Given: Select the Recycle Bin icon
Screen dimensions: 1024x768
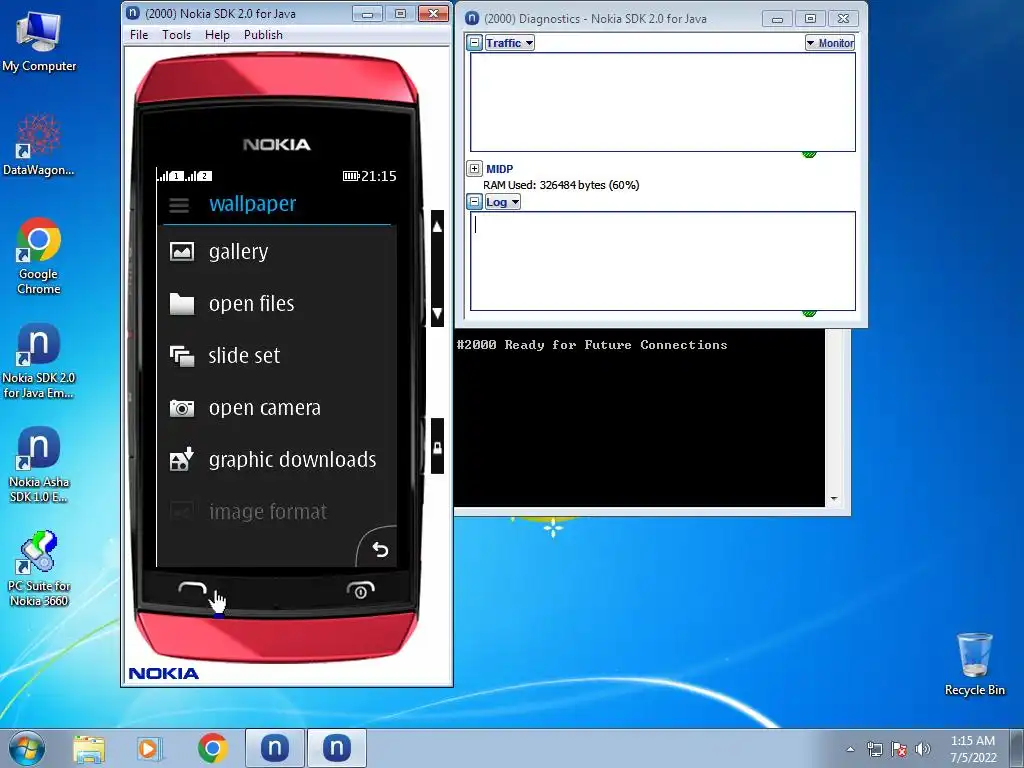Looking at the screenshot, I should click(974, 664).
